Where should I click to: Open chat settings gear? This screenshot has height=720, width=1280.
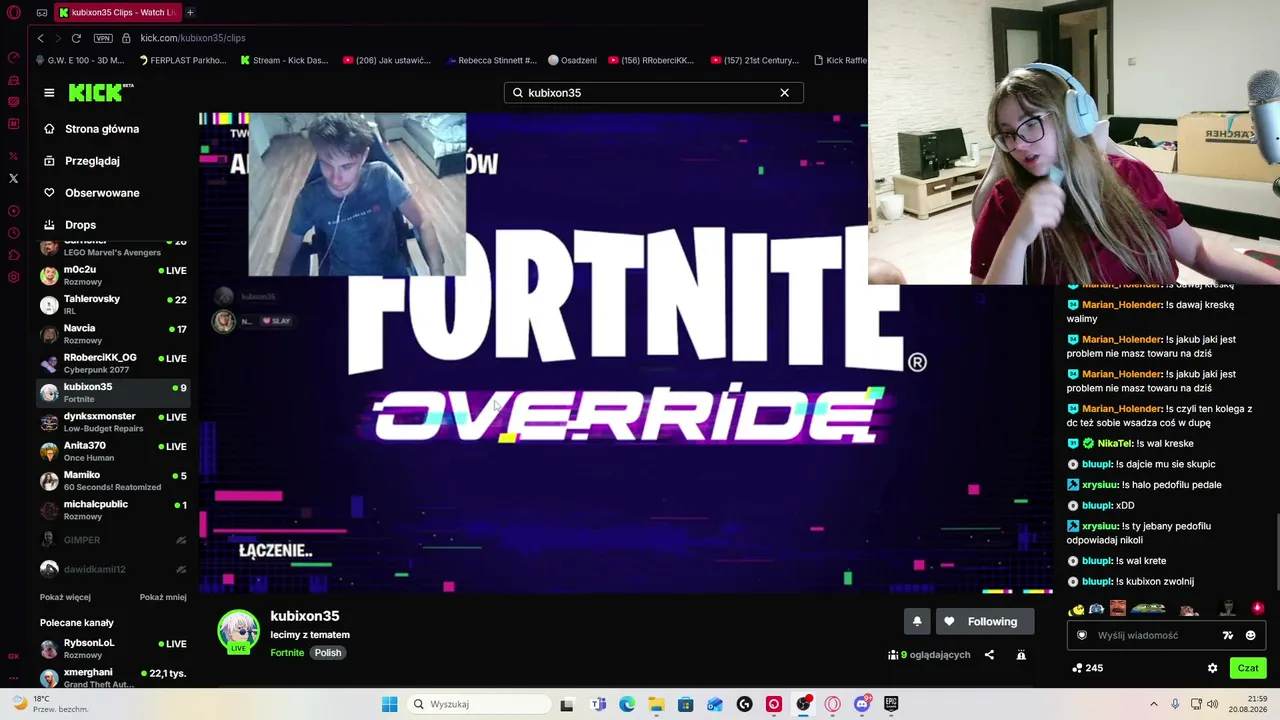coord(1213,668)
